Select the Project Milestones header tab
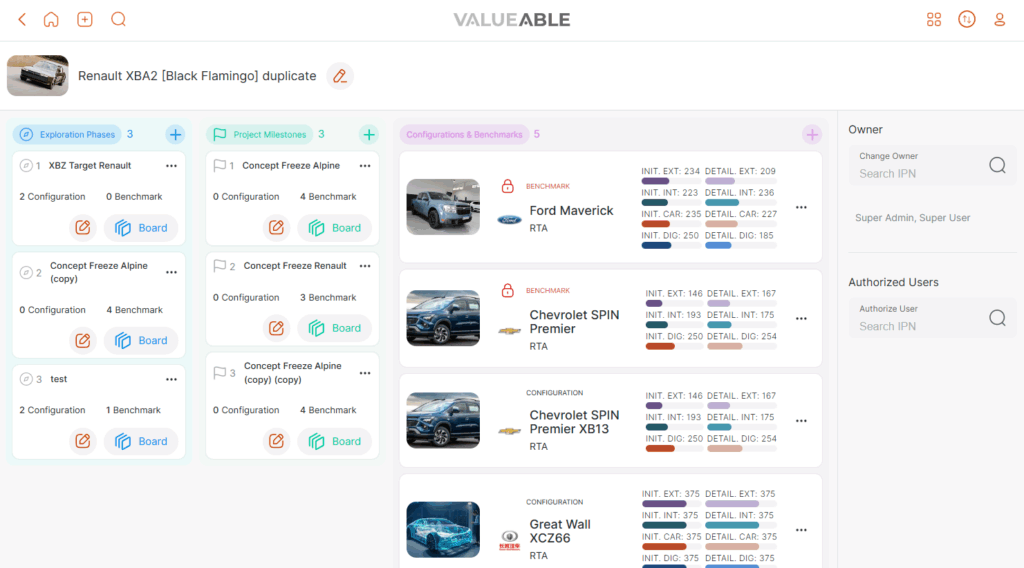Screen dimensions: 1024x568 tap(260, 134)
